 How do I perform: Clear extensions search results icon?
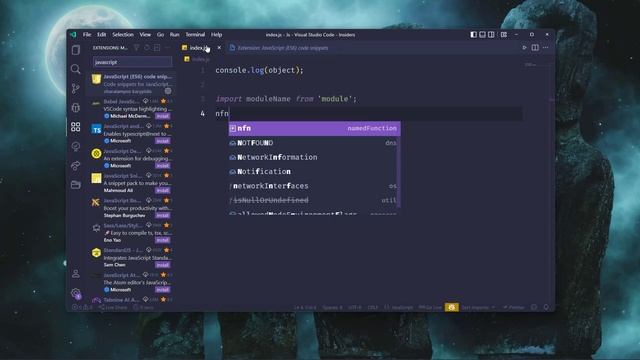coord(157,48)
